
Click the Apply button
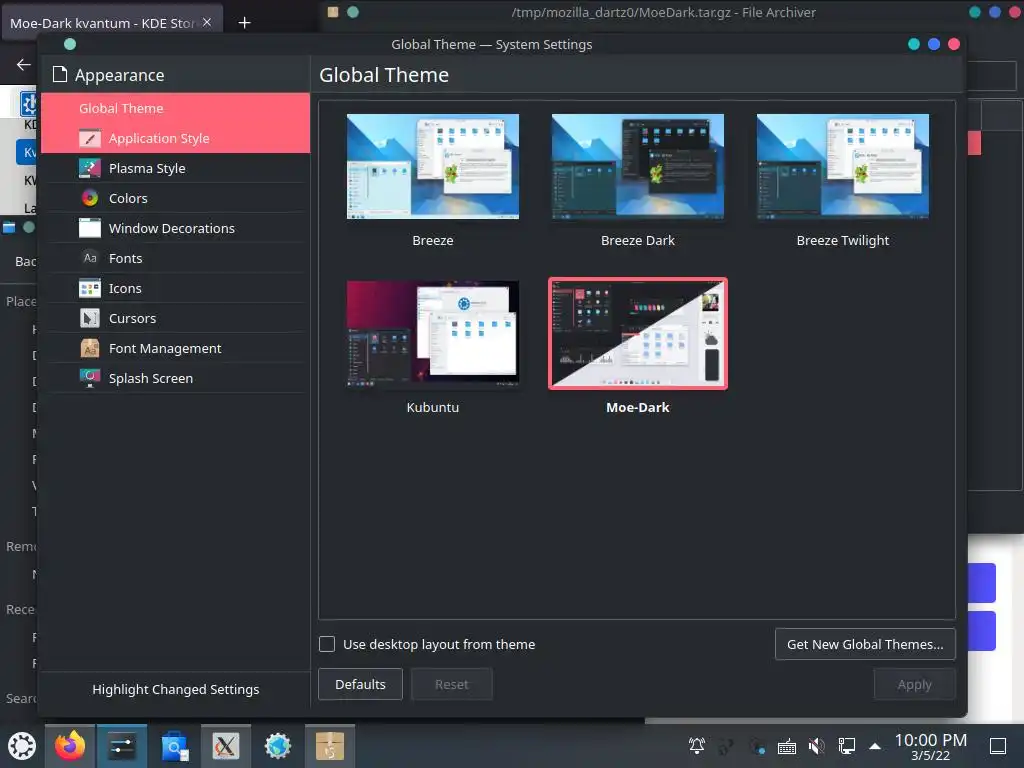914,684
